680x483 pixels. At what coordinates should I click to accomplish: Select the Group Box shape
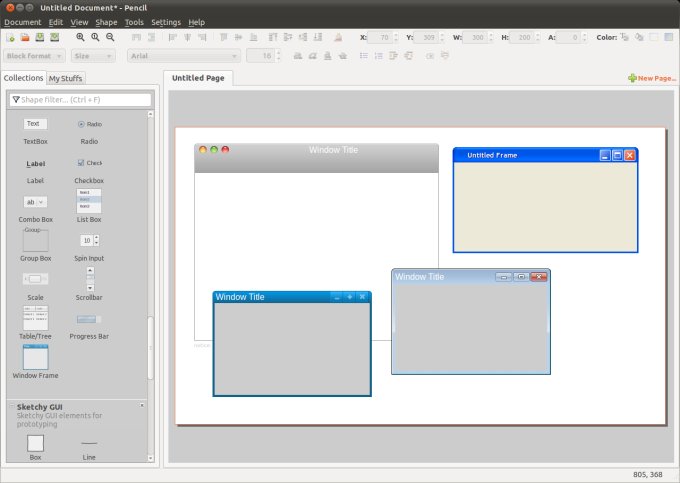pyautogui.click(x=36, y=245)
